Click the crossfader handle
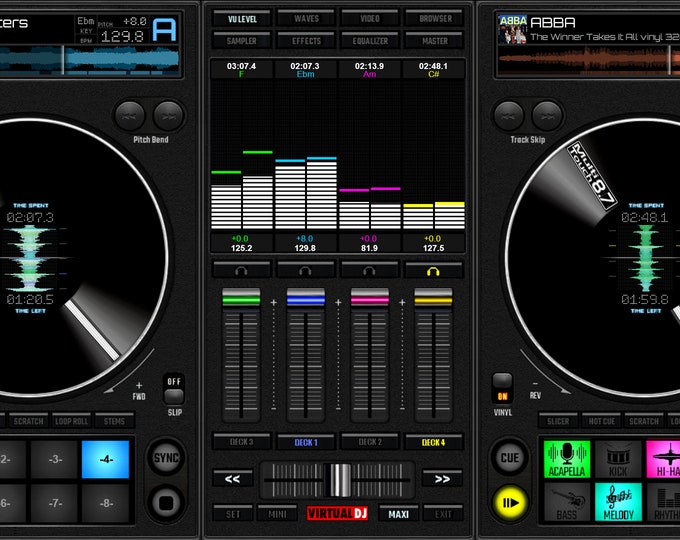 pyautogui.click(x=340, y=480)
